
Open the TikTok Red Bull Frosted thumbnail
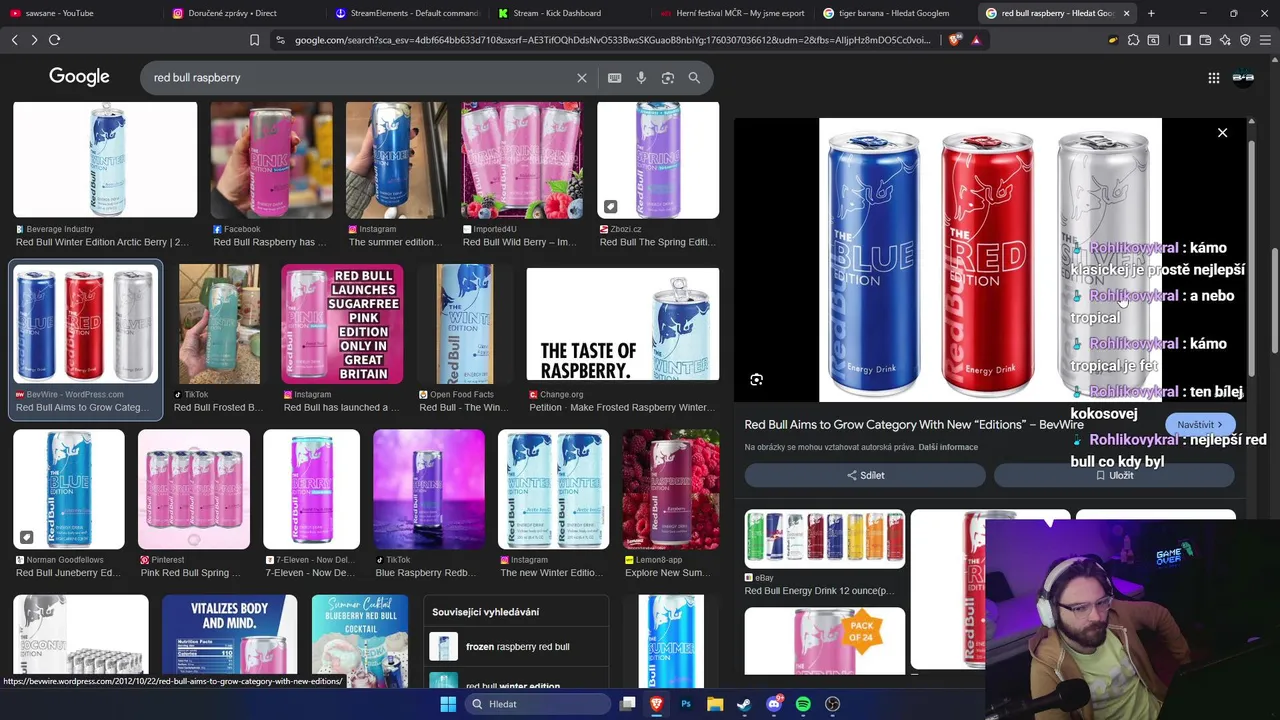tap(219, 324)
